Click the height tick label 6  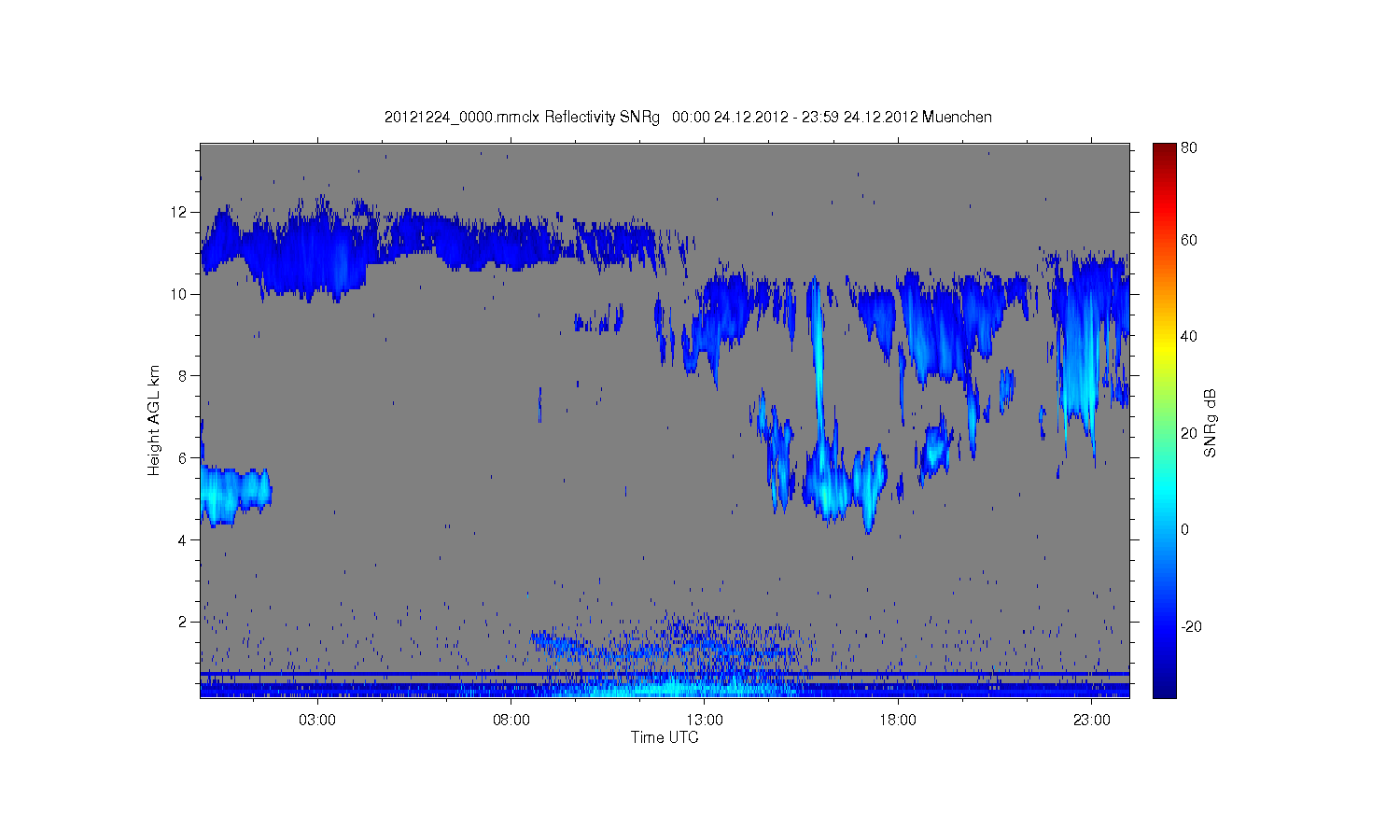click(184, 457)
